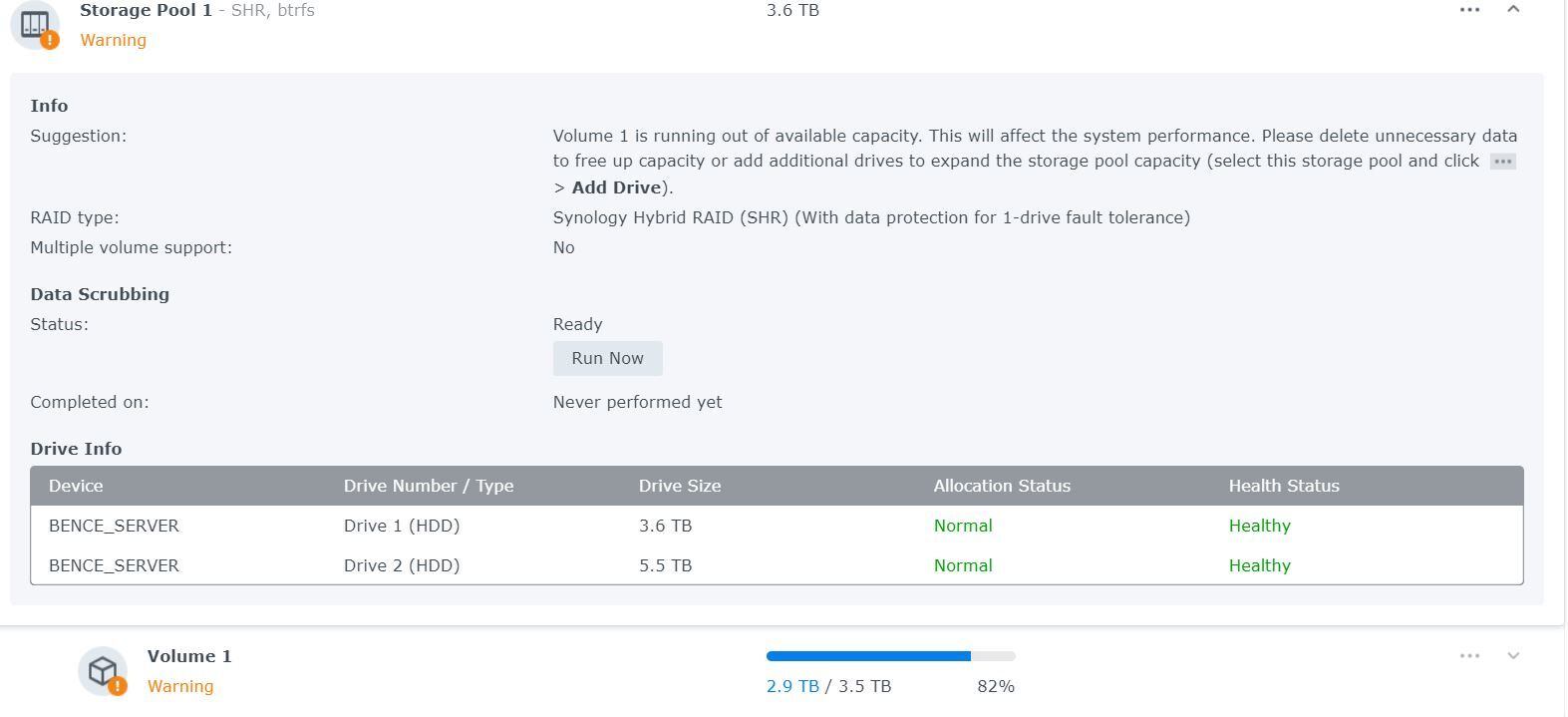Open Volume 1 more options menu

(1469, 656)
